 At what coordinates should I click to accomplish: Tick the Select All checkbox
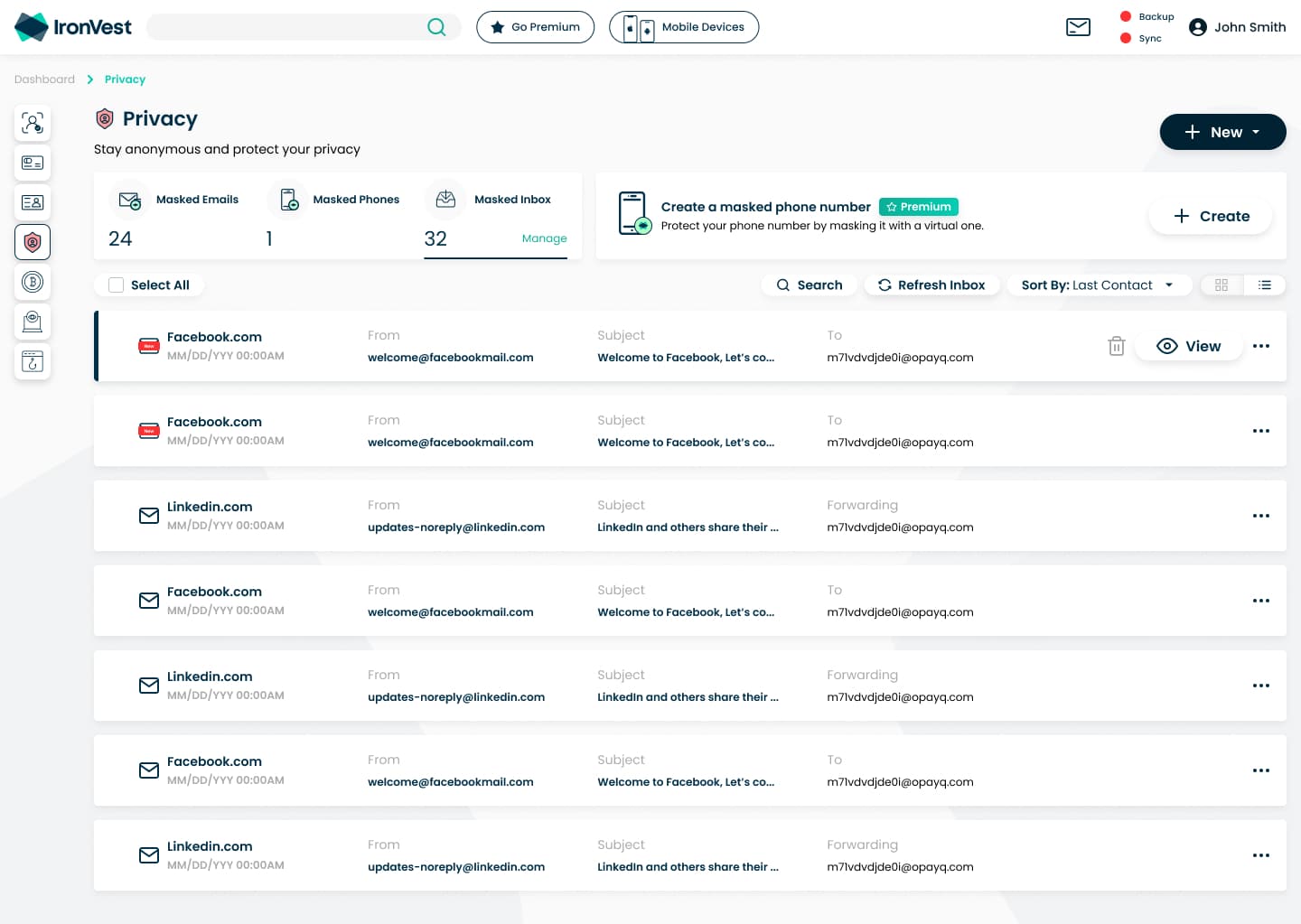tap(116, 285)
